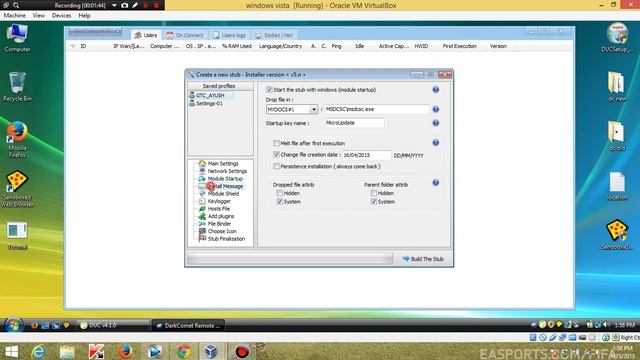
Task: Select GTC_AYUSH saved profile
Action: 211,95
